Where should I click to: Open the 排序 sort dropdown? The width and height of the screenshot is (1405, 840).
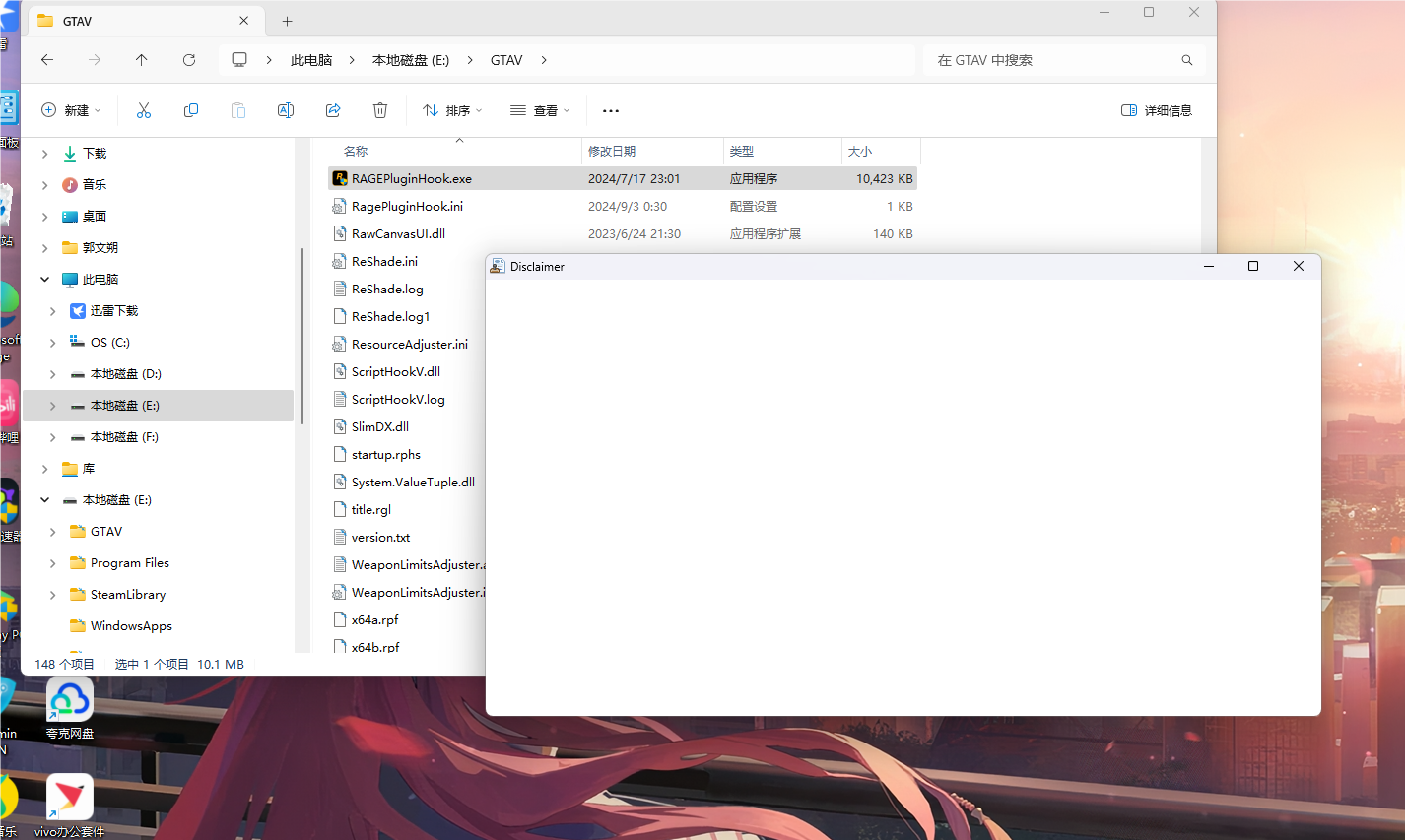pyautogui.click(x=452, y=110)
